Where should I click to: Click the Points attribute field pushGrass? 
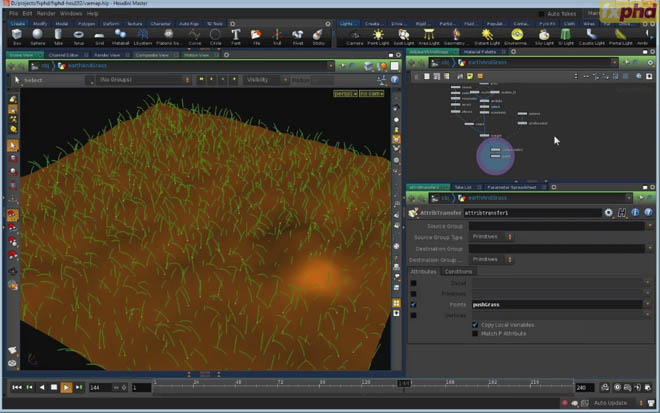556,304
